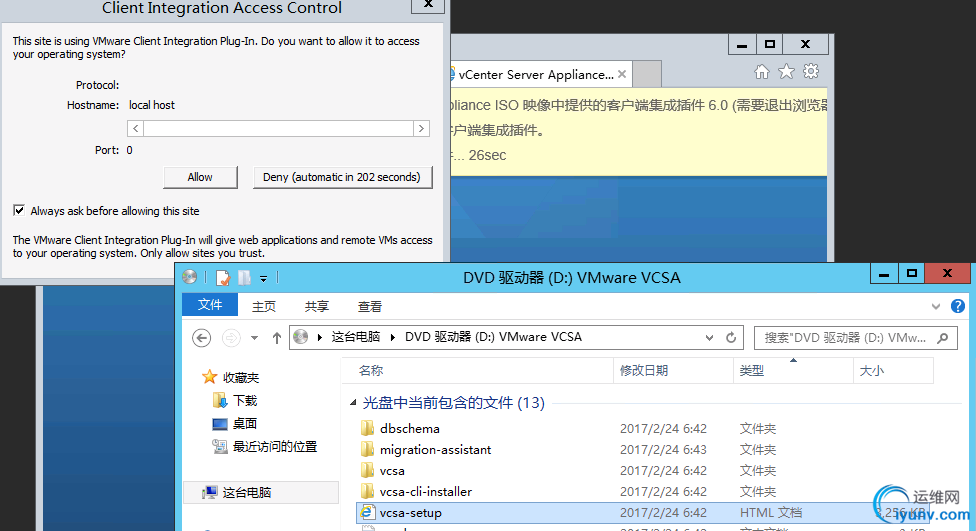Click right arrow of hostname scrollbar

point(421,128)
